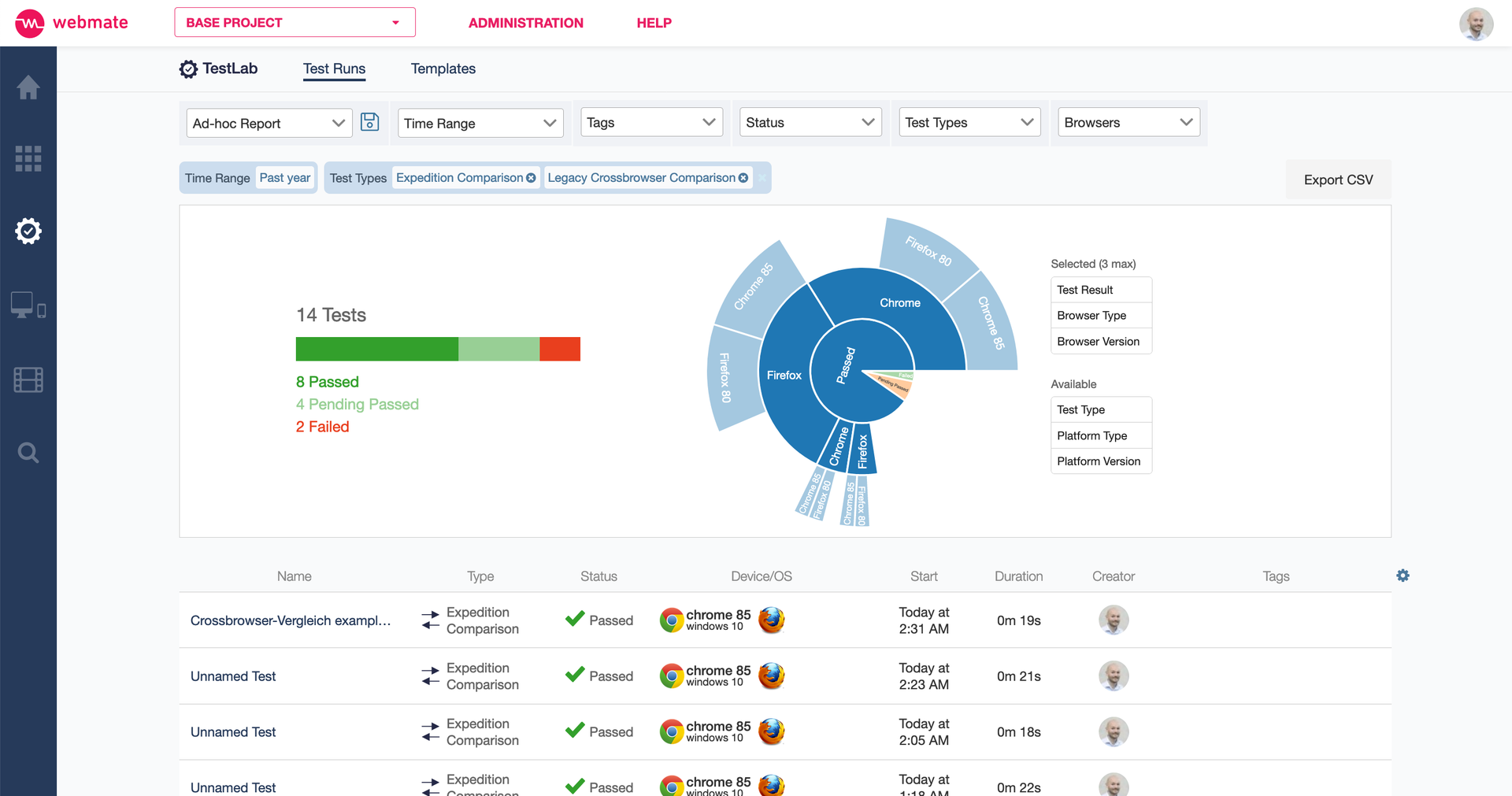Open the devices monitor sidebar icon
The width and height of the screenshot is (1512, 796).
pos(28,305)
